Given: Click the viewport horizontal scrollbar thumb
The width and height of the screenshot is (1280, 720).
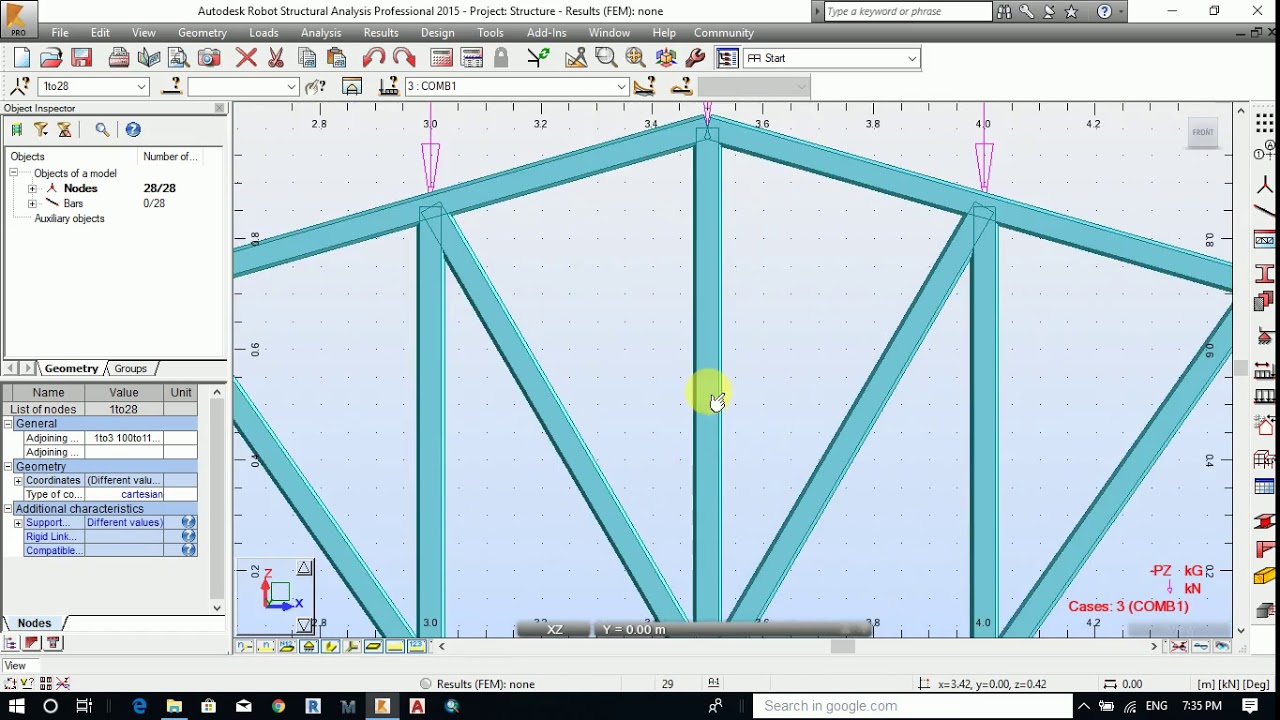Looking at the screenshot, I should click(843, 646).
